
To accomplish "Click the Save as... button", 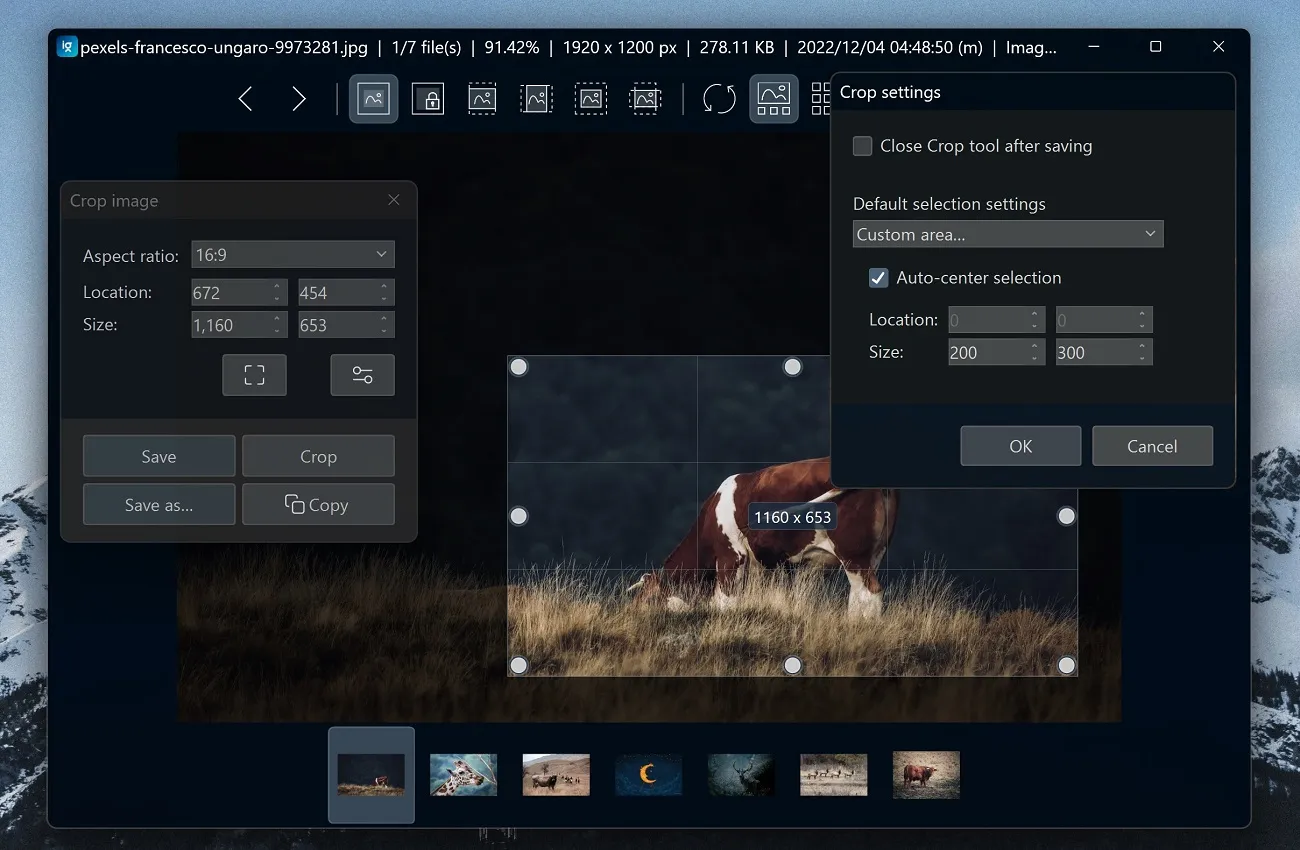I will click(x=159, y=505).
